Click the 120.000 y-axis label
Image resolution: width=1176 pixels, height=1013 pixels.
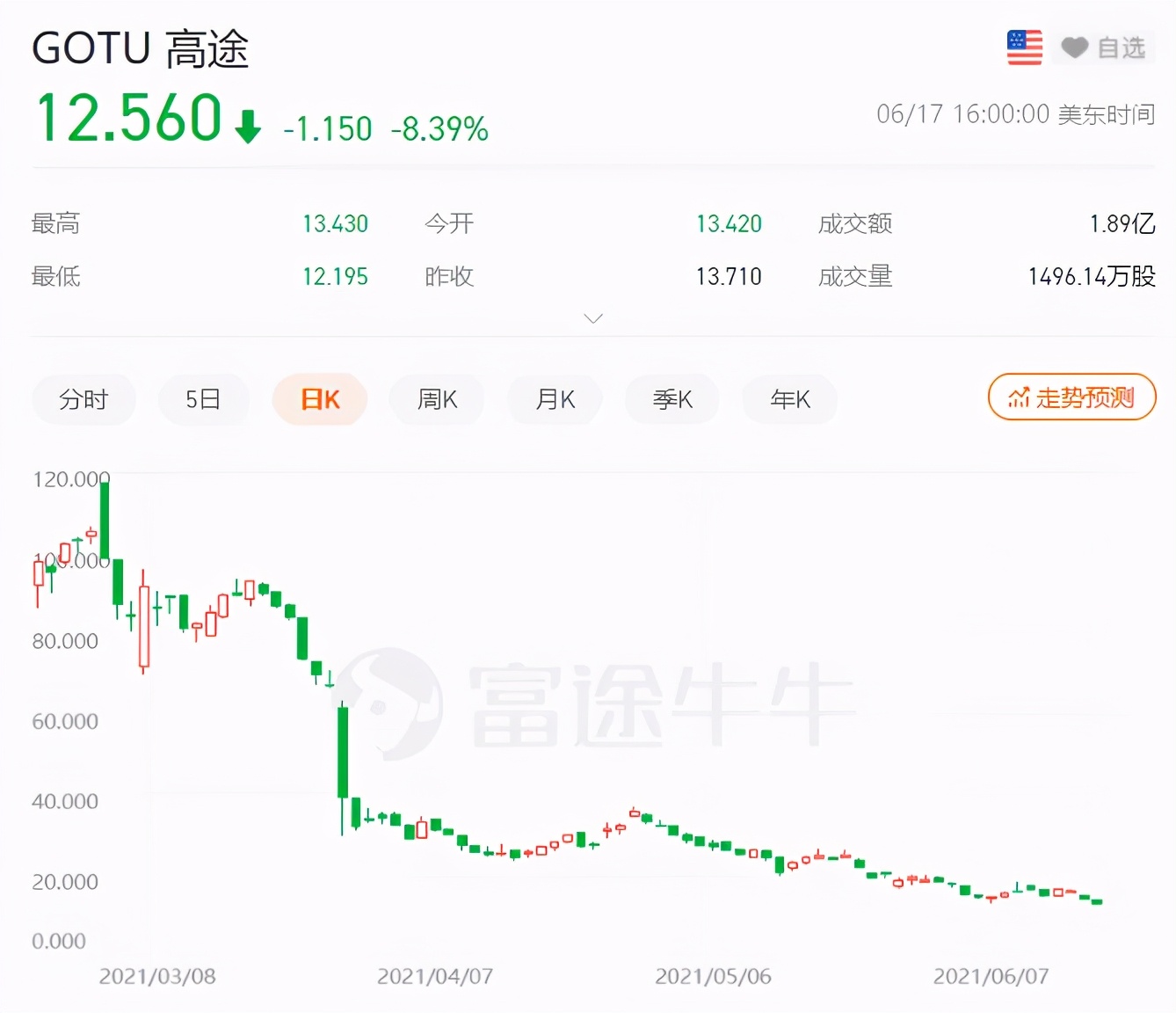(71, 479)
